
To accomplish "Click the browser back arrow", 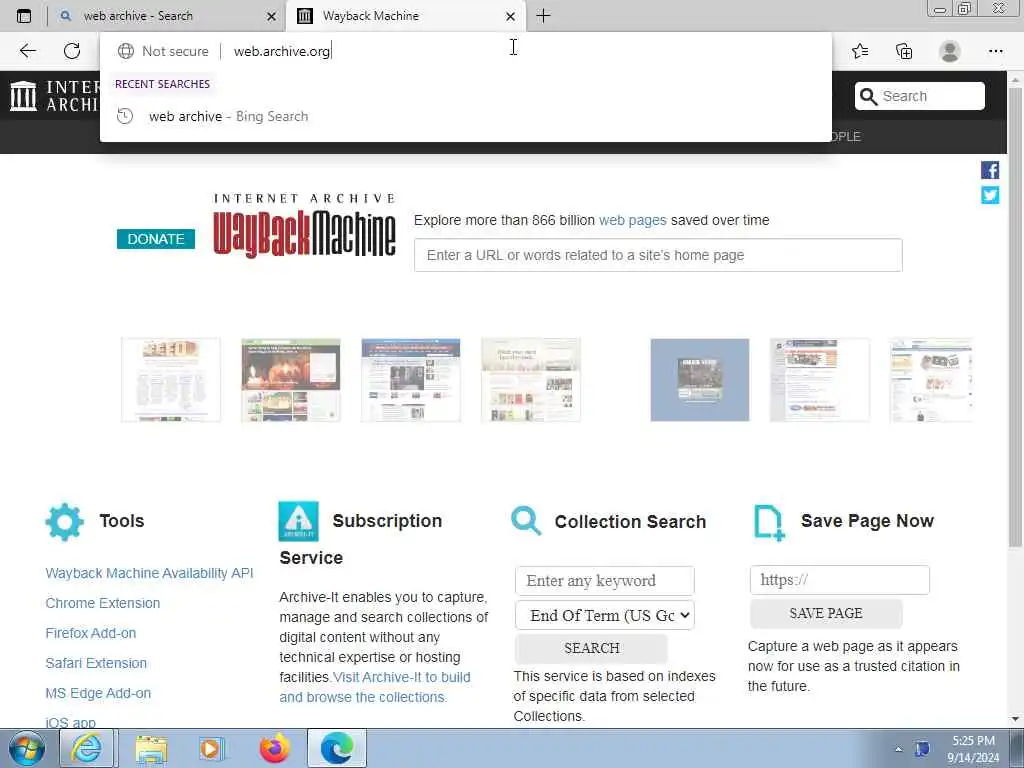I will [27, 51].
